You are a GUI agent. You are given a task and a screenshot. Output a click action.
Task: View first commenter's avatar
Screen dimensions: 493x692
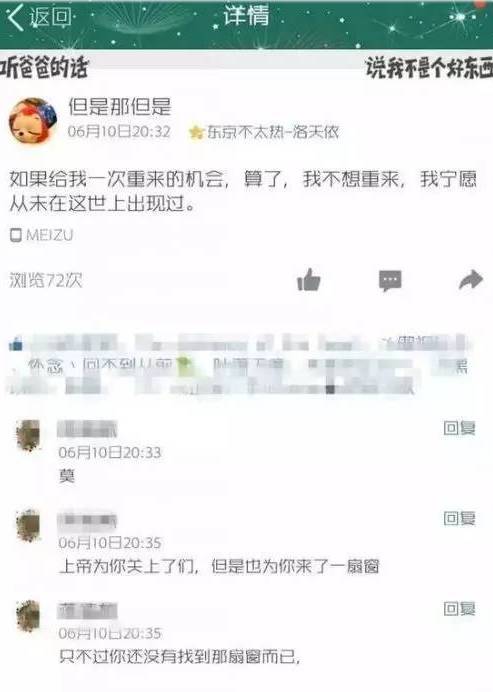28,436
